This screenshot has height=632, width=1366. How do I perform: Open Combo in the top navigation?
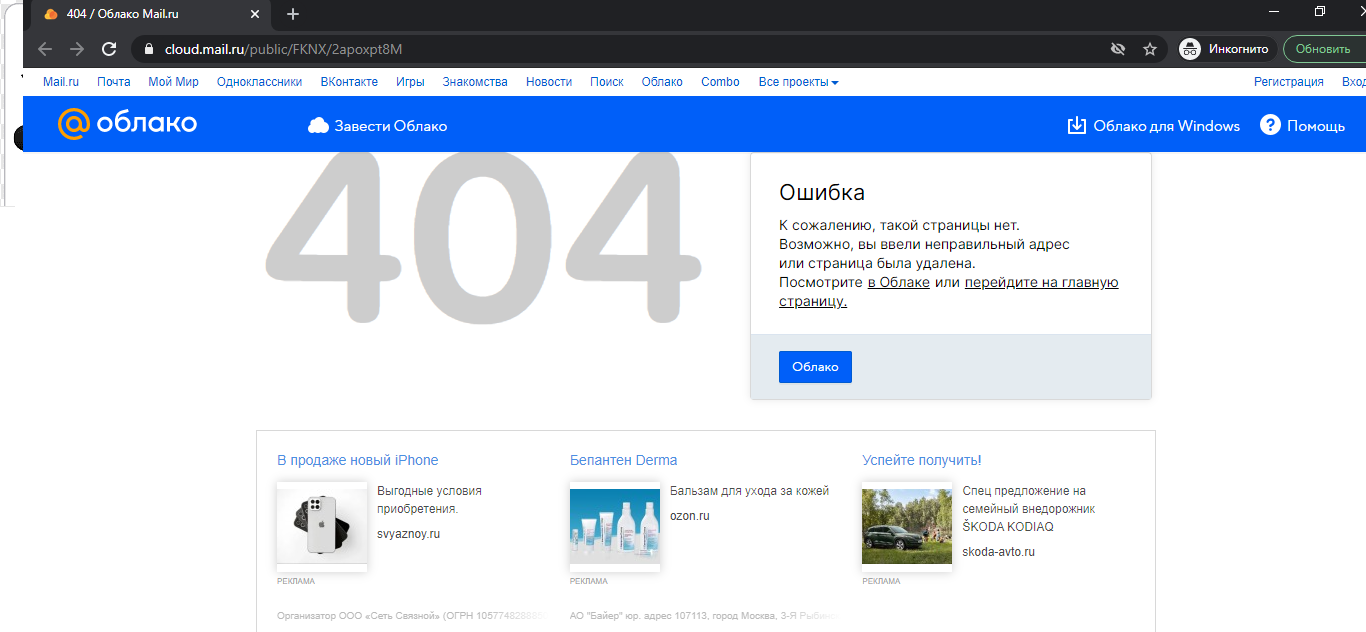tap(720, 82)
